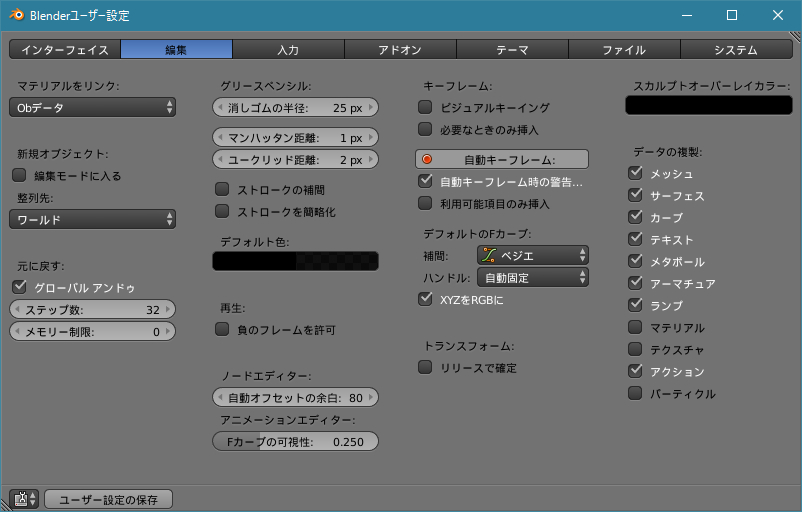Click the Blender logo in title bar
802x512 pixels.
pyautogui.click(x=14, y=16)
